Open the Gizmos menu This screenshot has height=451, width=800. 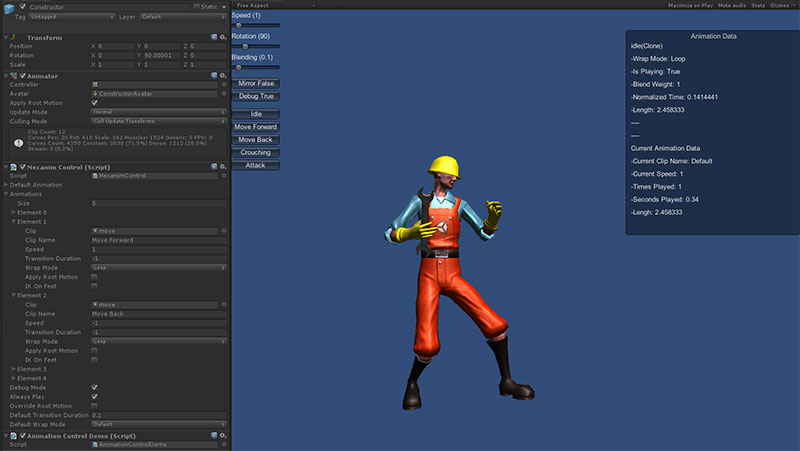click(x=781, y=5)
